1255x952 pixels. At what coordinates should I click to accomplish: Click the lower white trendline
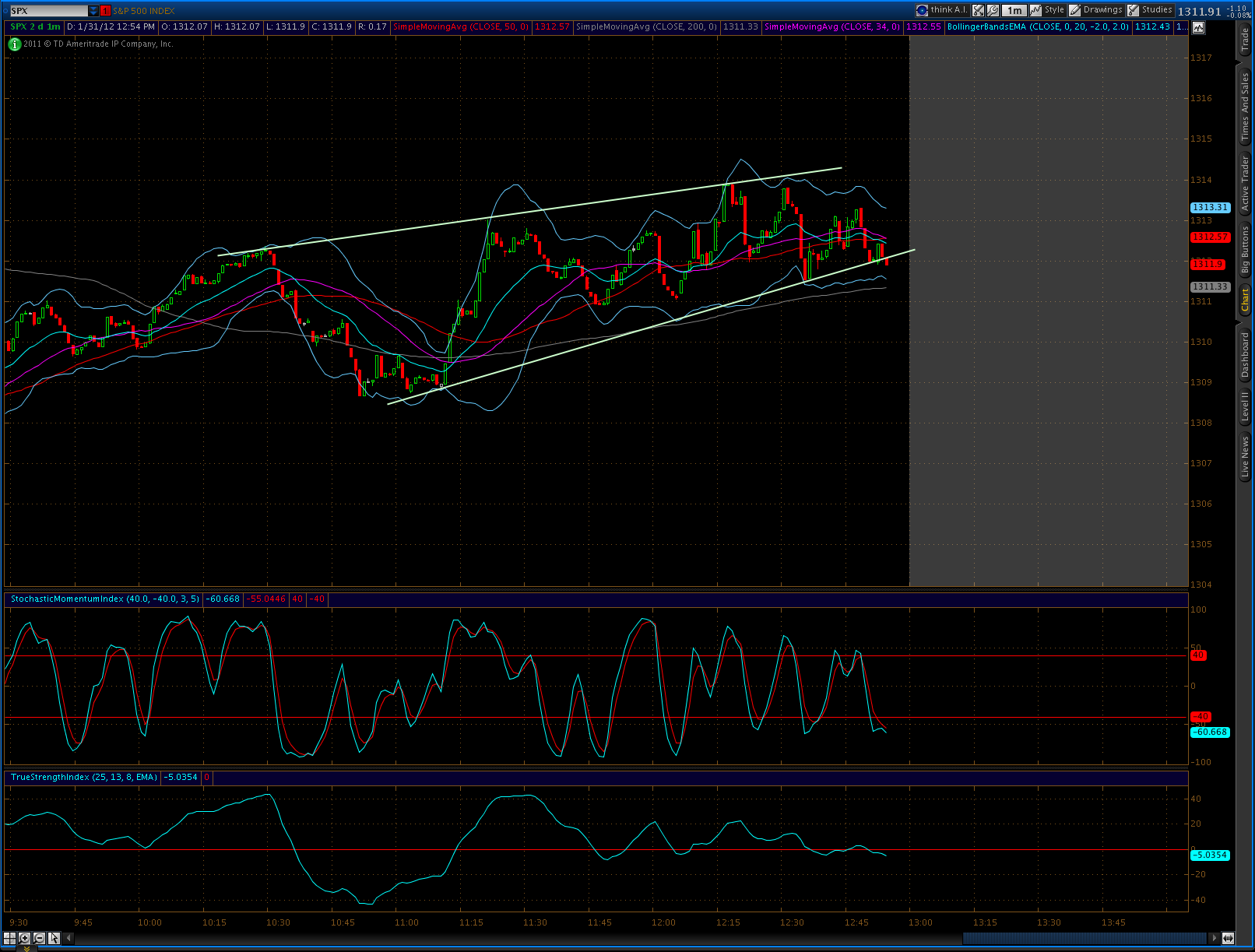click(651, 327)
